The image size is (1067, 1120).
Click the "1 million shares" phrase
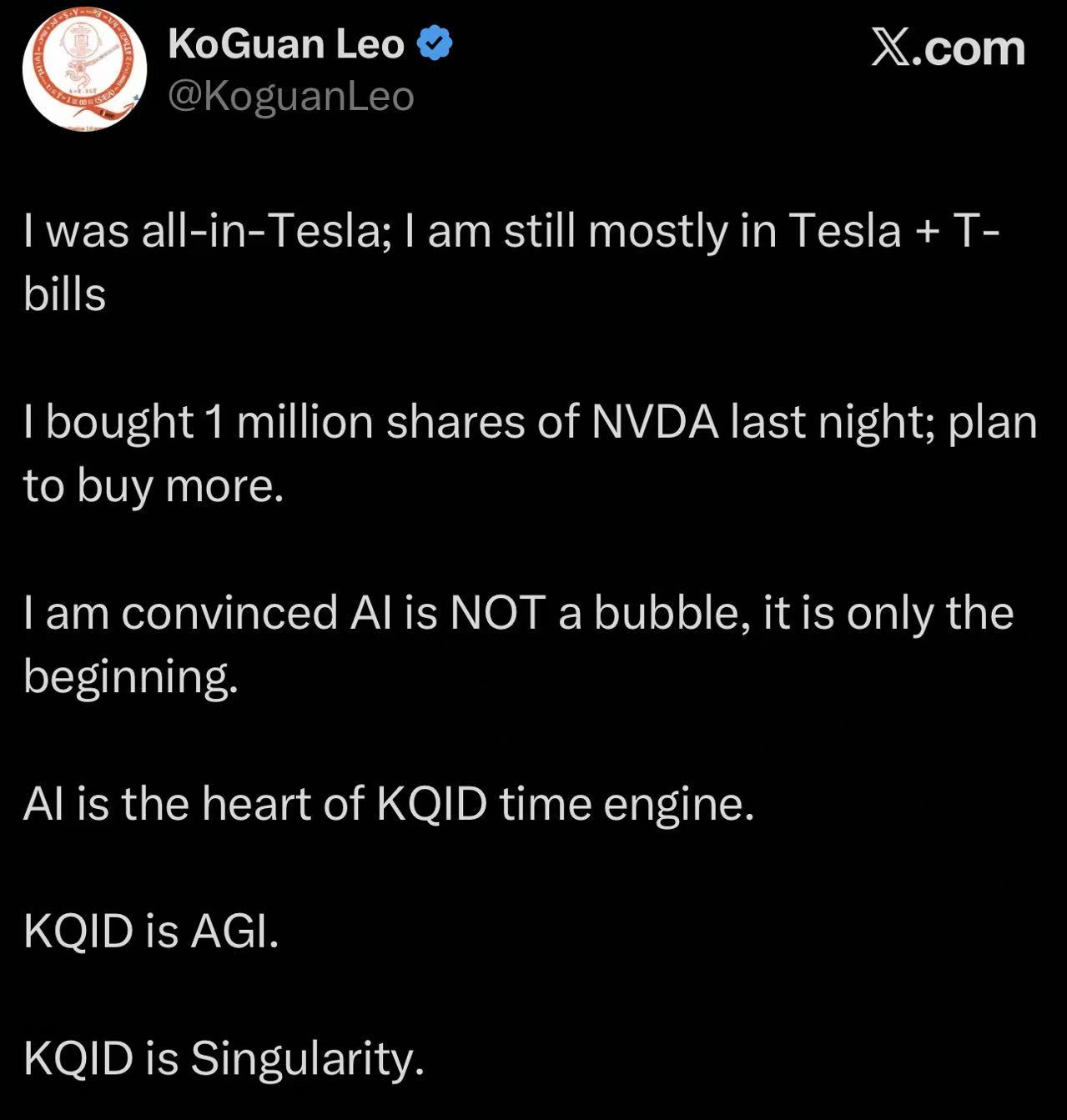click(366, 422)
